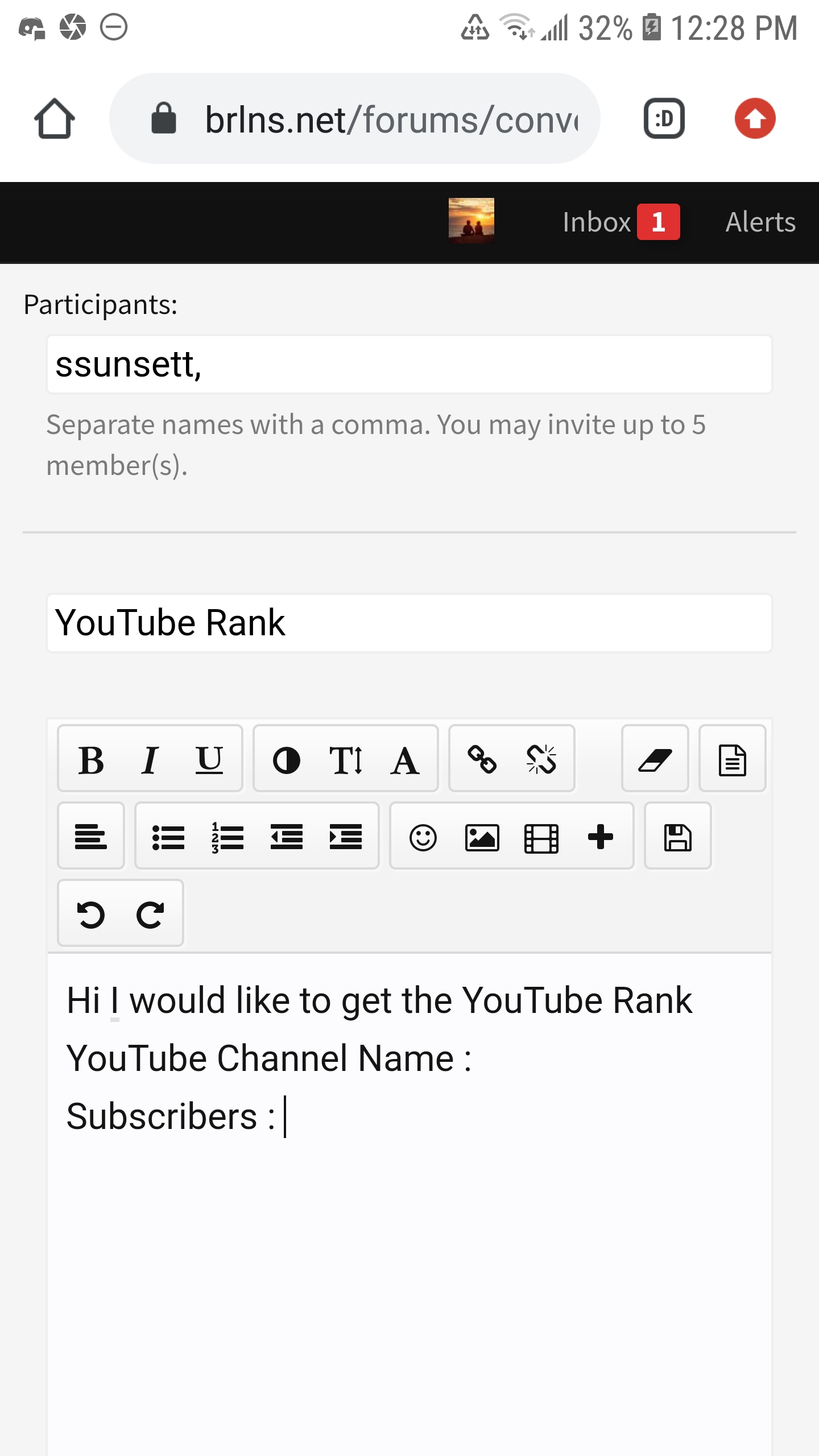Insert media with the film icon
The height and width of the screenshot is (1456, 819).
tap(541, 837)
